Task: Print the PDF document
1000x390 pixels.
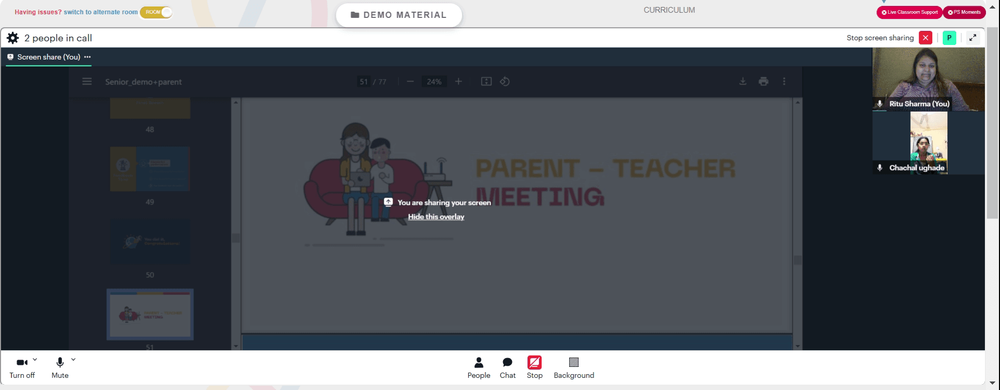Action: point(763,82)
